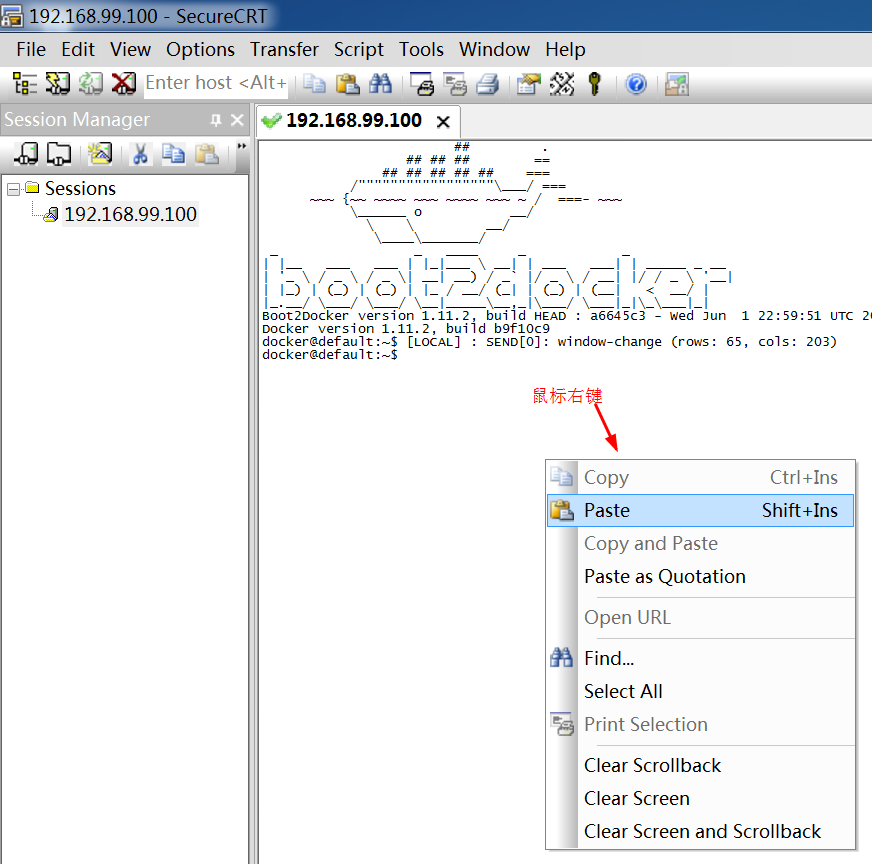Open the Keymap Editor toolbar icon

pos(562,85)
